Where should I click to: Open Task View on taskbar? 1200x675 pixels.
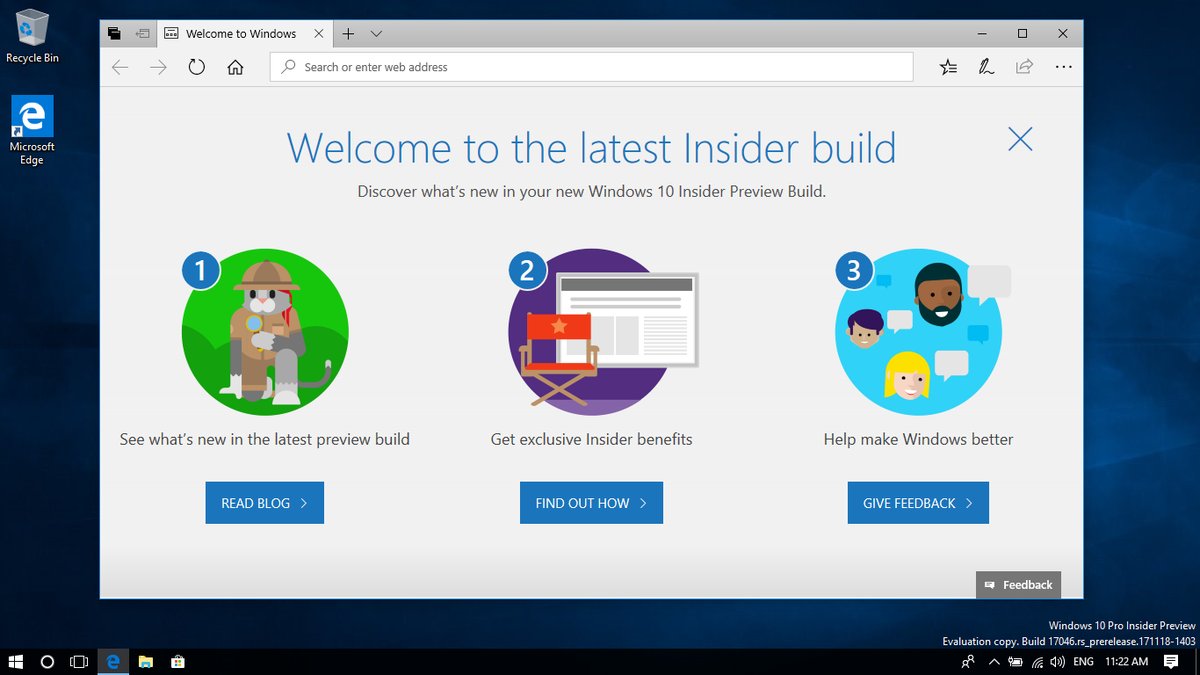[79, 662]
